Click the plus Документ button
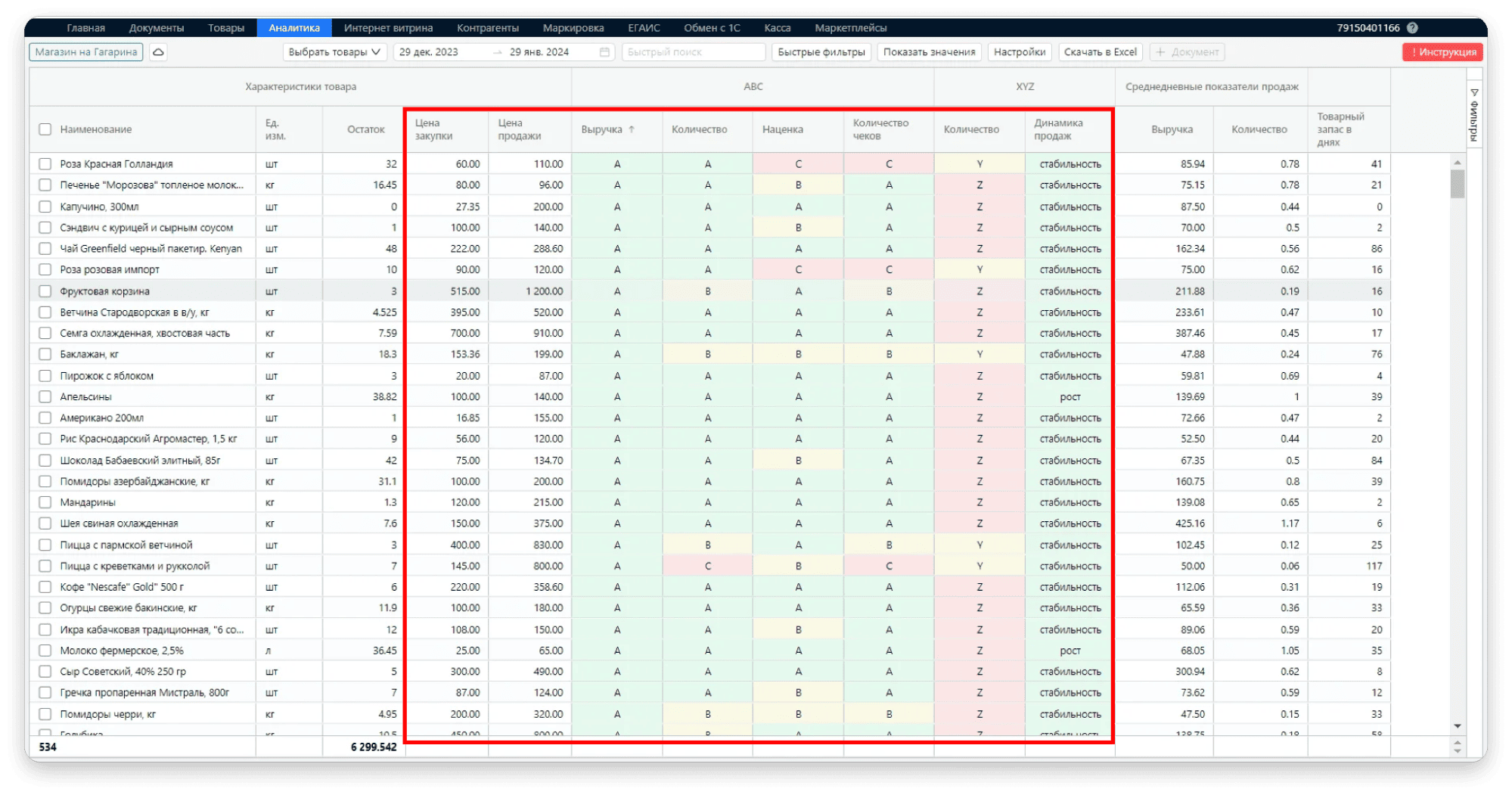Image resolution: width=1512 pixels, height=795 pixels. click(1187, 52)
